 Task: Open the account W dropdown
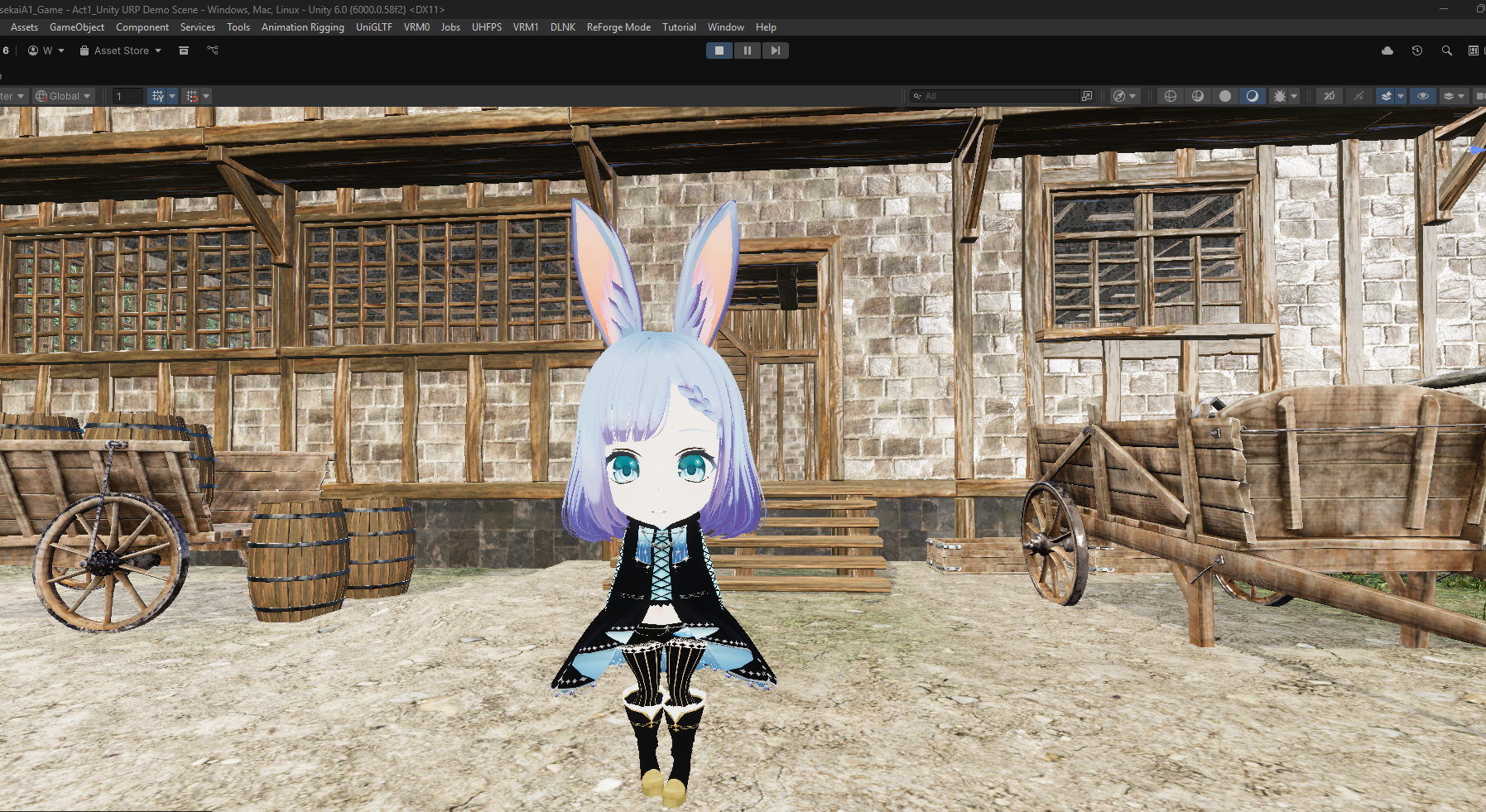46,50
